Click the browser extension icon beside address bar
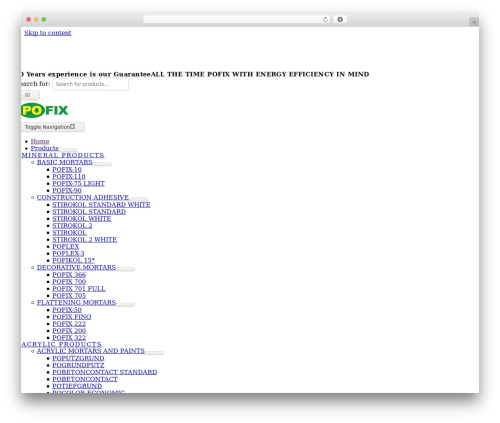 pos(340,20)
